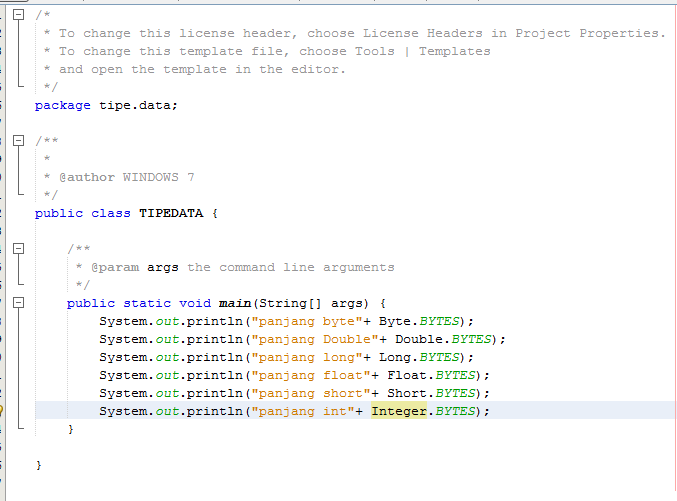Collapse the license header comment fold
Image resolution: width=677 pixels, height=501 pixels.
click(18, 15)
